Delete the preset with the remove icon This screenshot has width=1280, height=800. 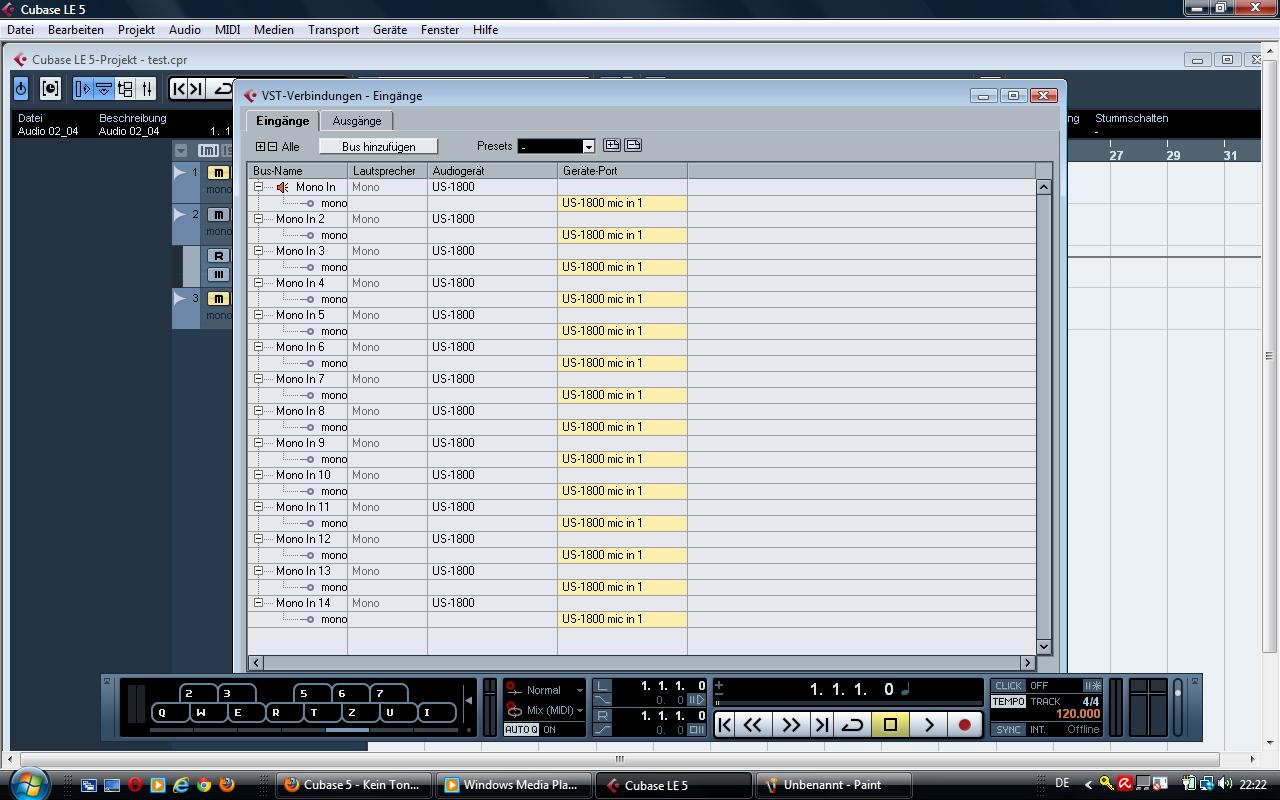633,146
